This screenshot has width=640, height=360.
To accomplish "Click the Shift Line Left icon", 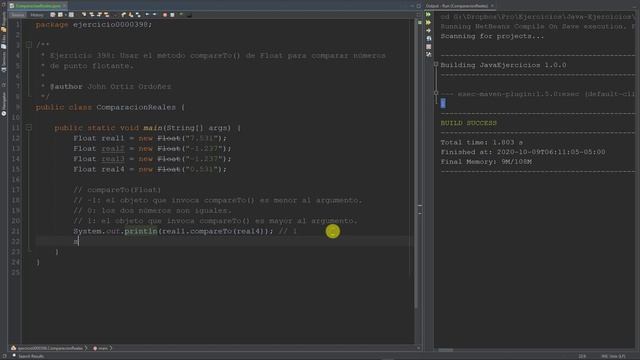I will point(147,15).
